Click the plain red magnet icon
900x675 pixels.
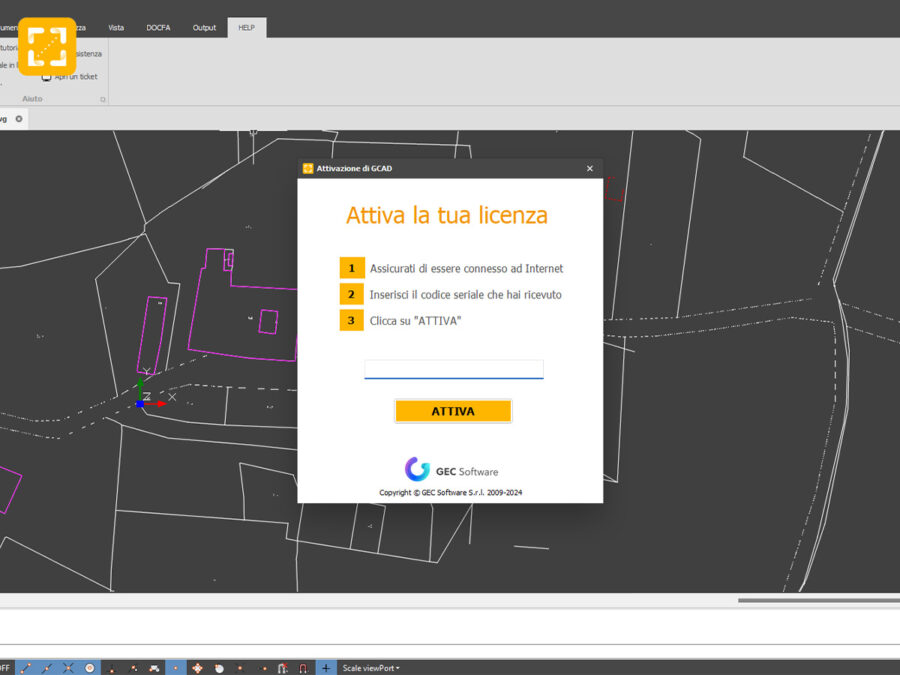[x=303, y=668]
